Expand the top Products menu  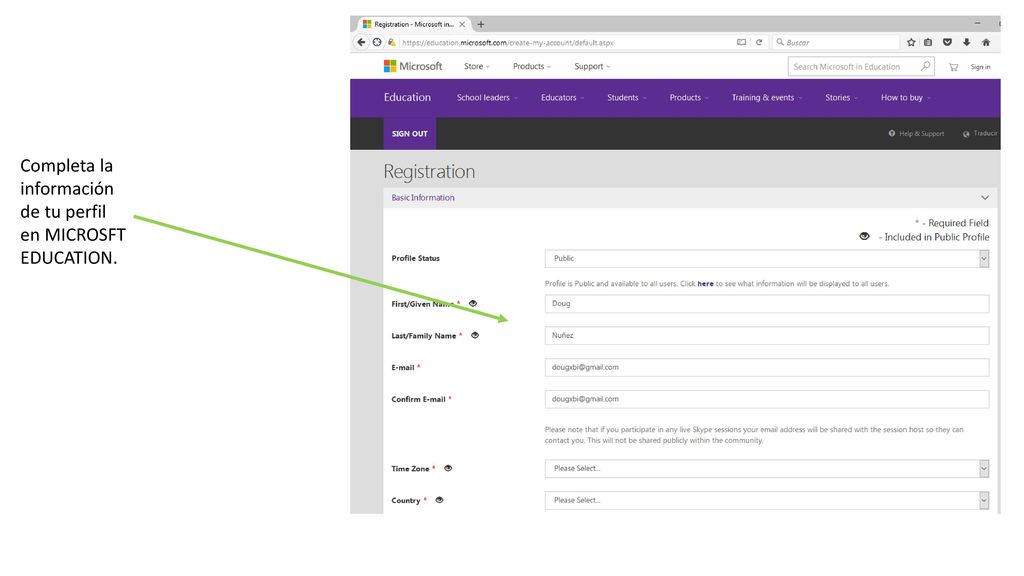(x=532, y=66)
